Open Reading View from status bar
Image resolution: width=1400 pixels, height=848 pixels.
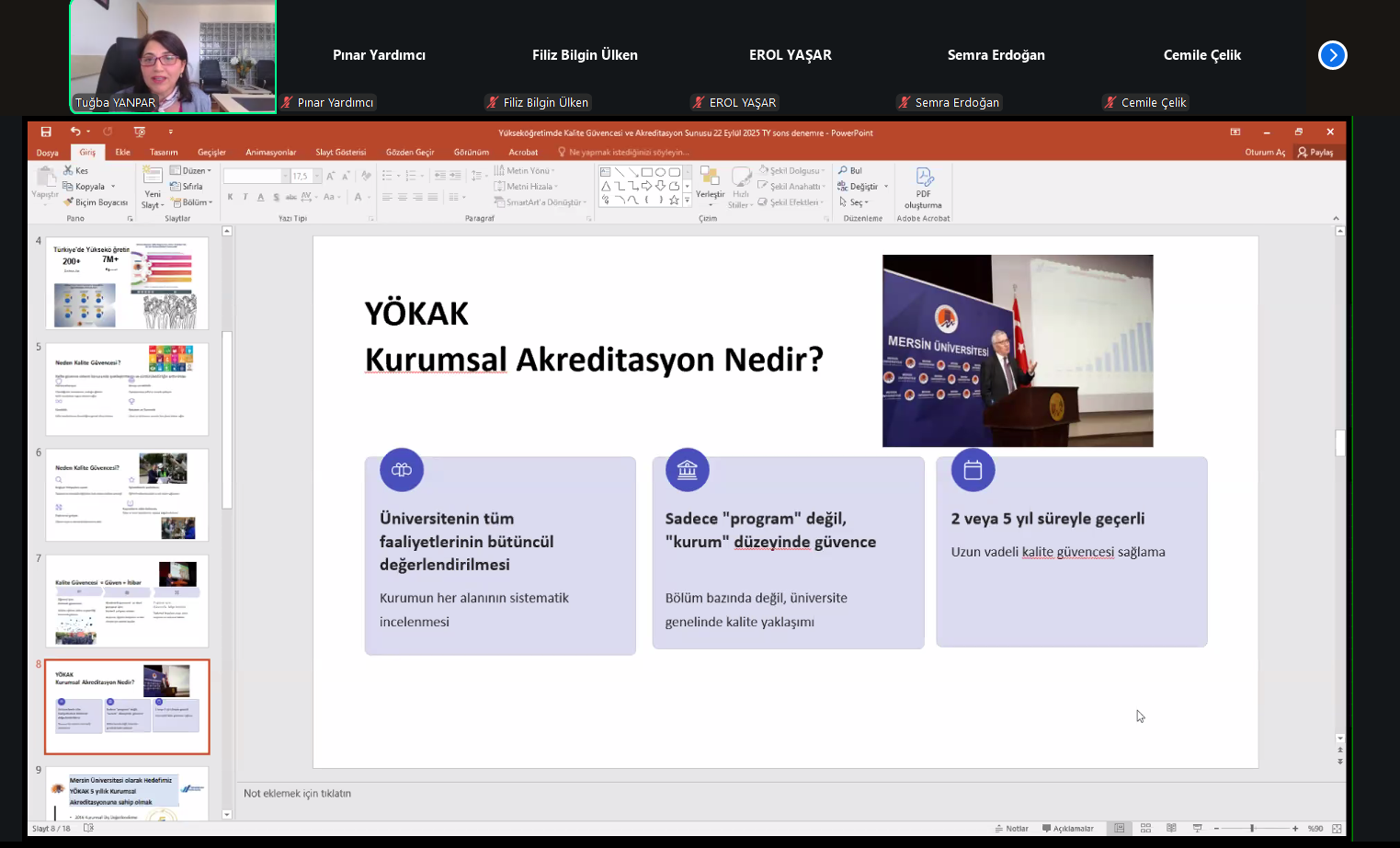pyautogui.click(x=1171, y=829)
